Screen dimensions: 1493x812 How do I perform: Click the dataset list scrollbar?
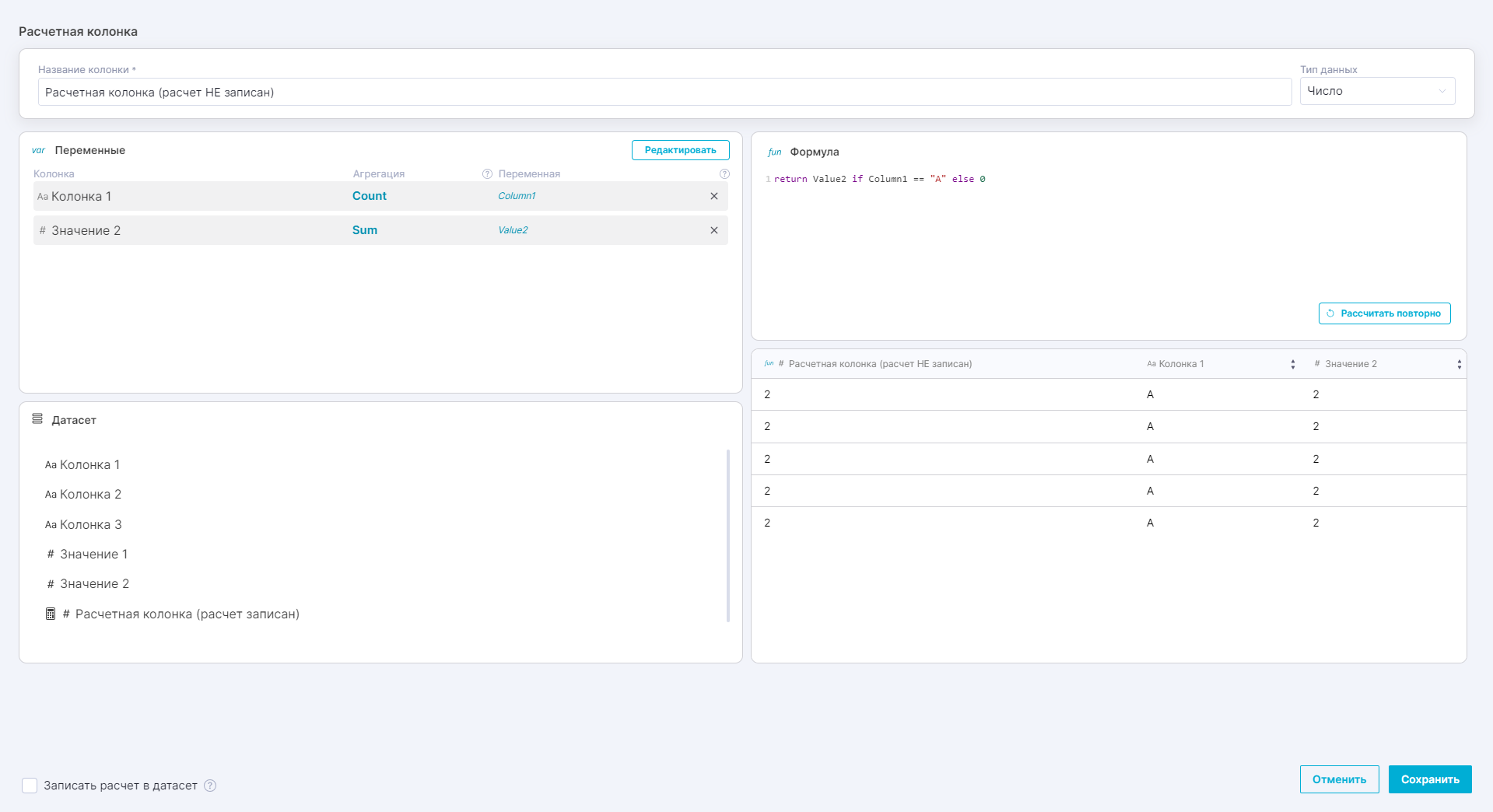(728, 535)
